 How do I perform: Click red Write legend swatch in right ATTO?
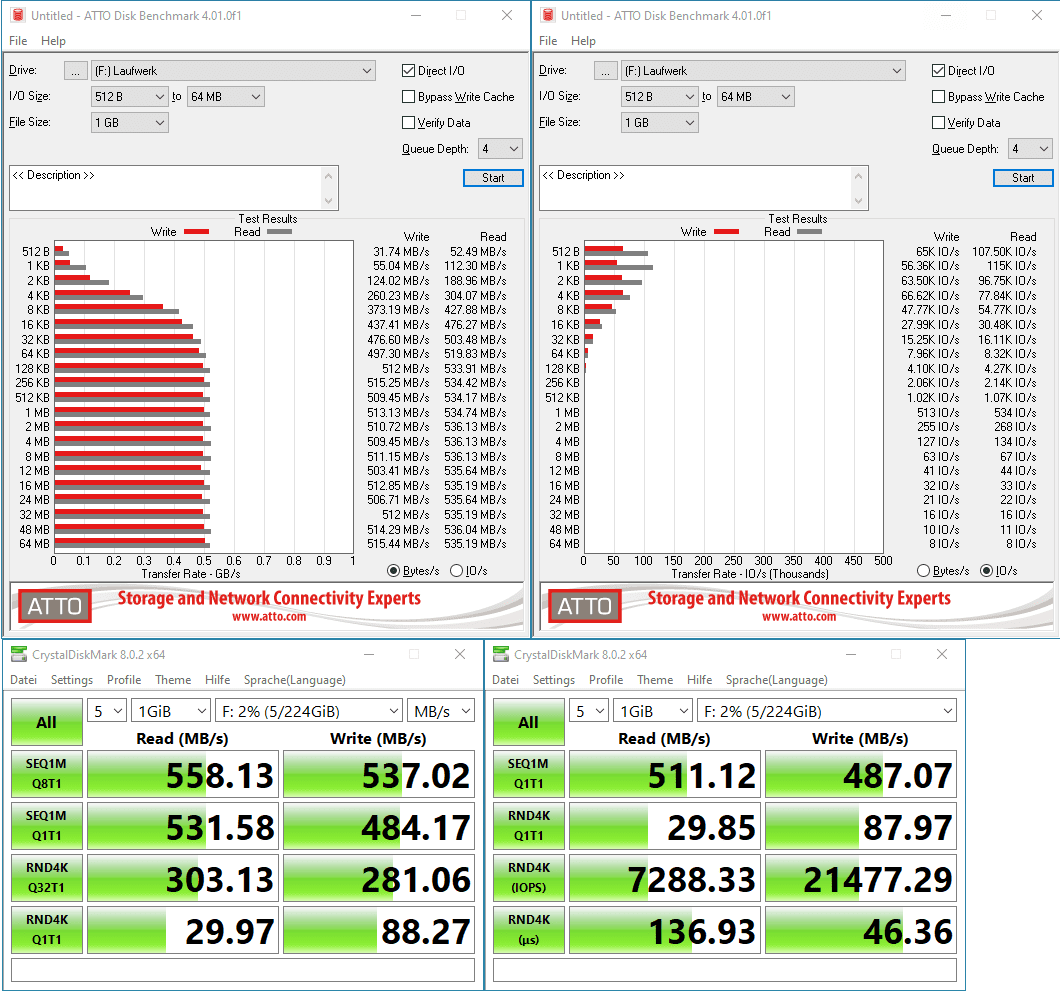click(x=727, y=232)
